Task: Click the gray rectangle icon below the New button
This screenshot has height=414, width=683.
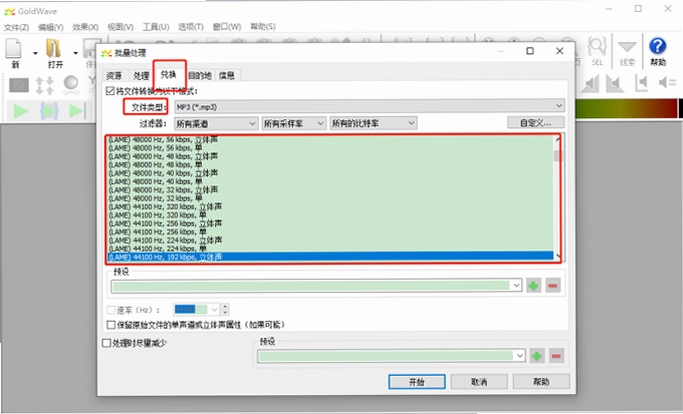Action: pos(19,85)
